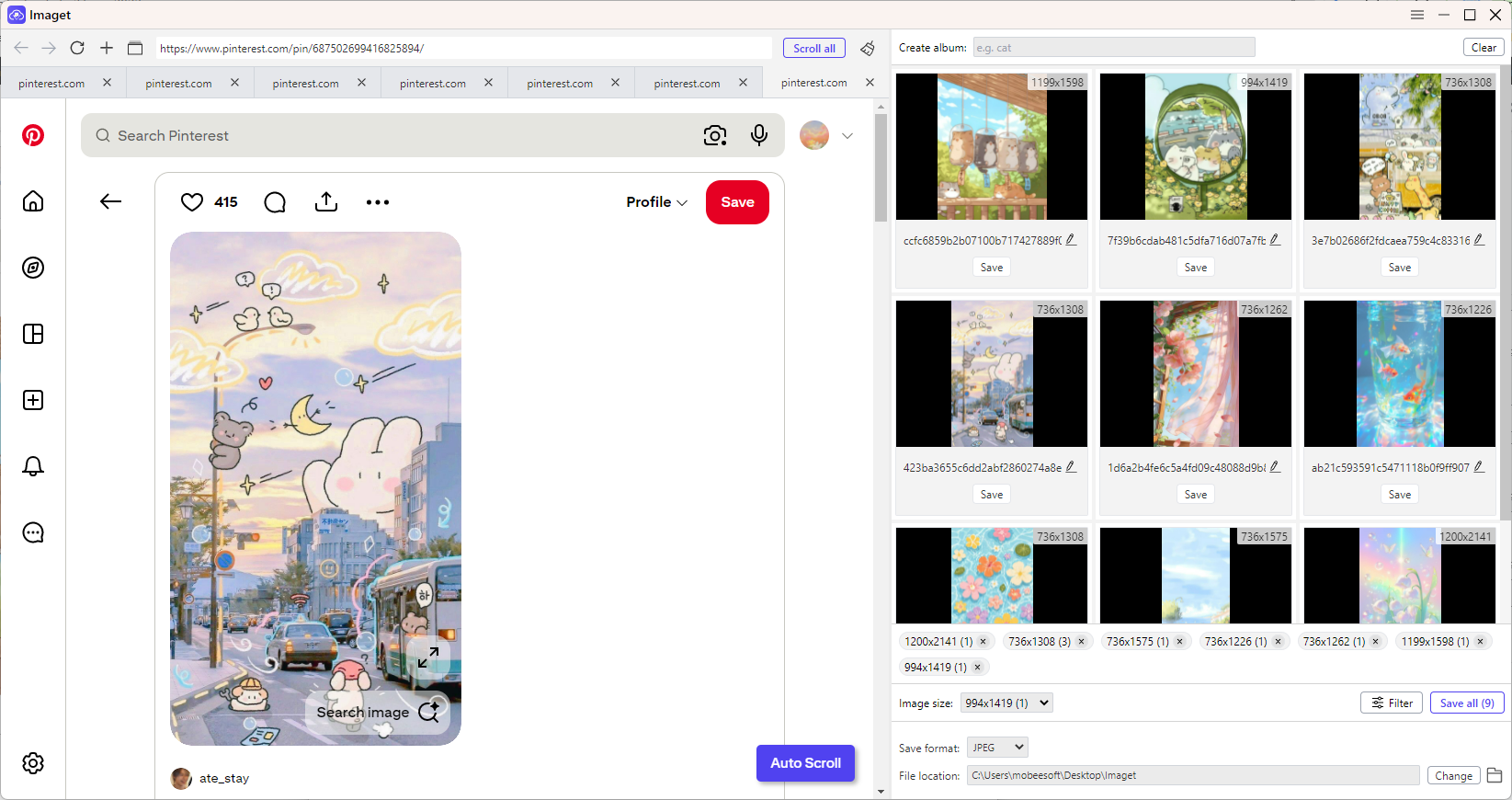
Task: Remove the 736x1226 size filter tag
Action: click(1278, 642)
